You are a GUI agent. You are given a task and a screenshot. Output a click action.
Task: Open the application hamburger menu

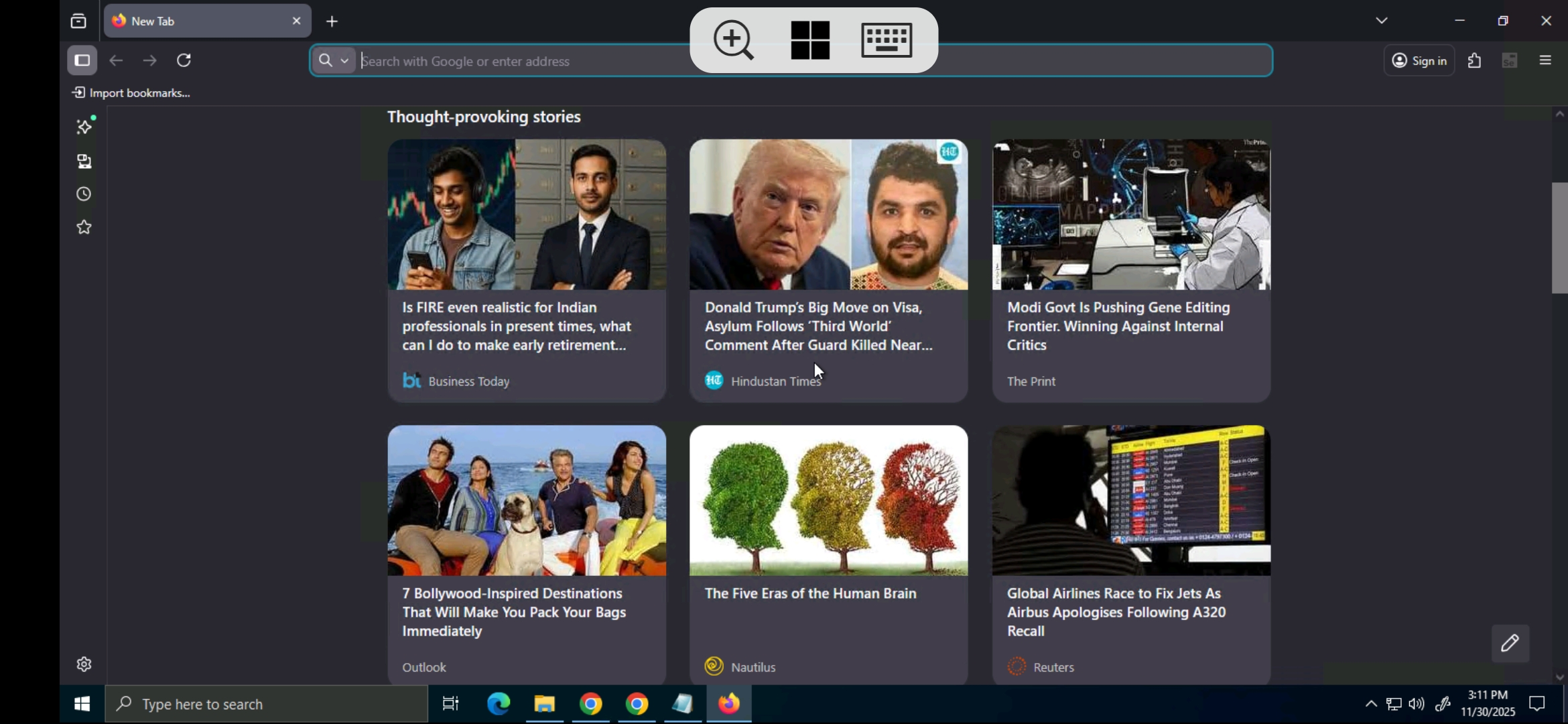pos(1545,61)
